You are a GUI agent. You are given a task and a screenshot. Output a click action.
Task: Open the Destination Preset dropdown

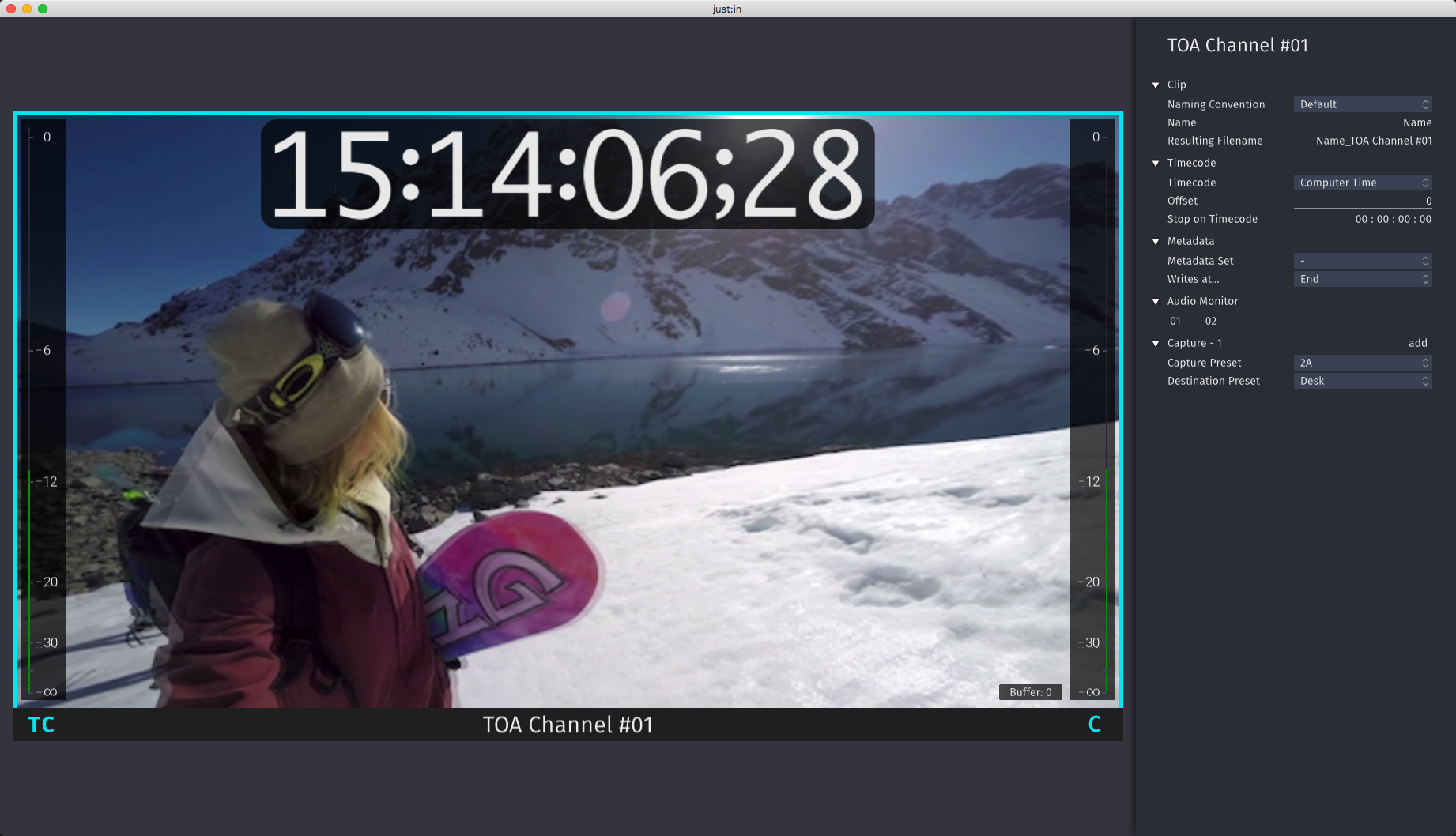(x=1363, y=381)
